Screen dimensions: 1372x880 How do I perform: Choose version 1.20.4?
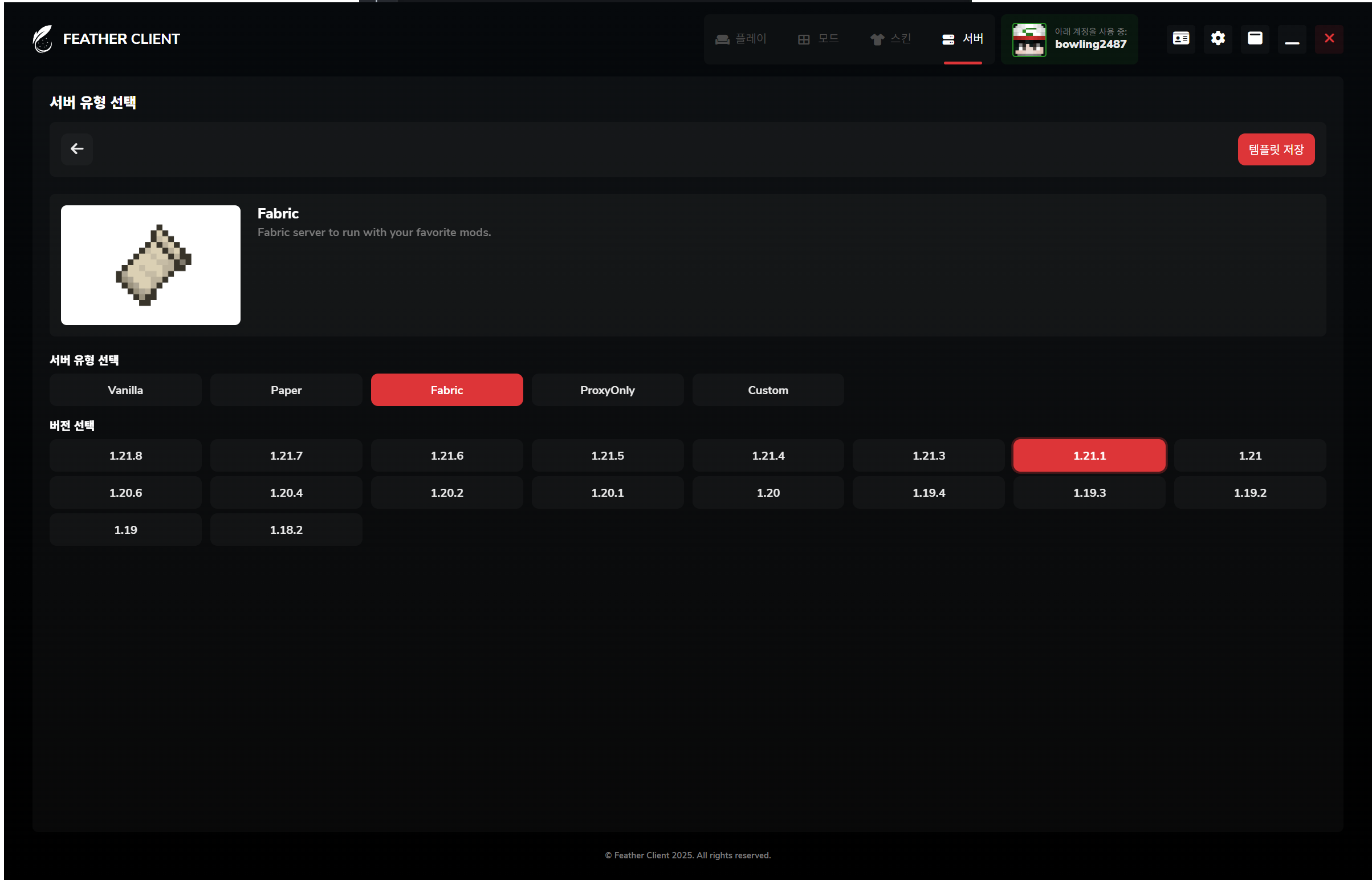[x=286, y=493]
